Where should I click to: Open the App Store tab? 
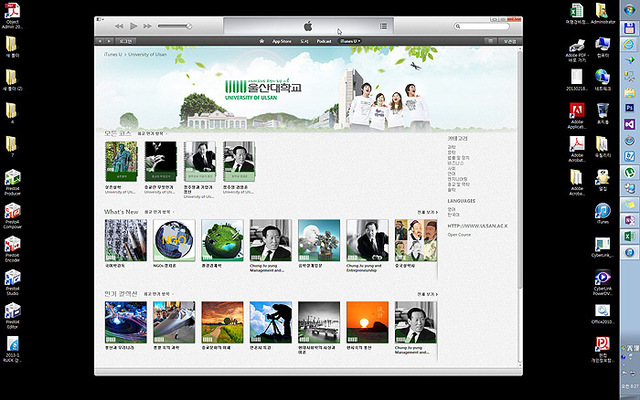282,41
